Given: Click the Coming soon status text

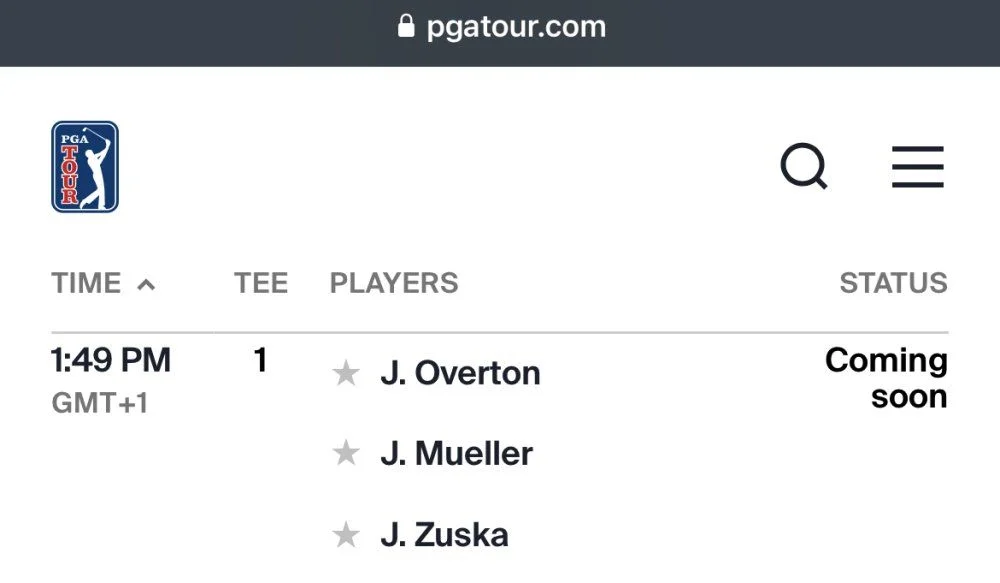Looking at the screenshot, I should (x=886, y=378).
